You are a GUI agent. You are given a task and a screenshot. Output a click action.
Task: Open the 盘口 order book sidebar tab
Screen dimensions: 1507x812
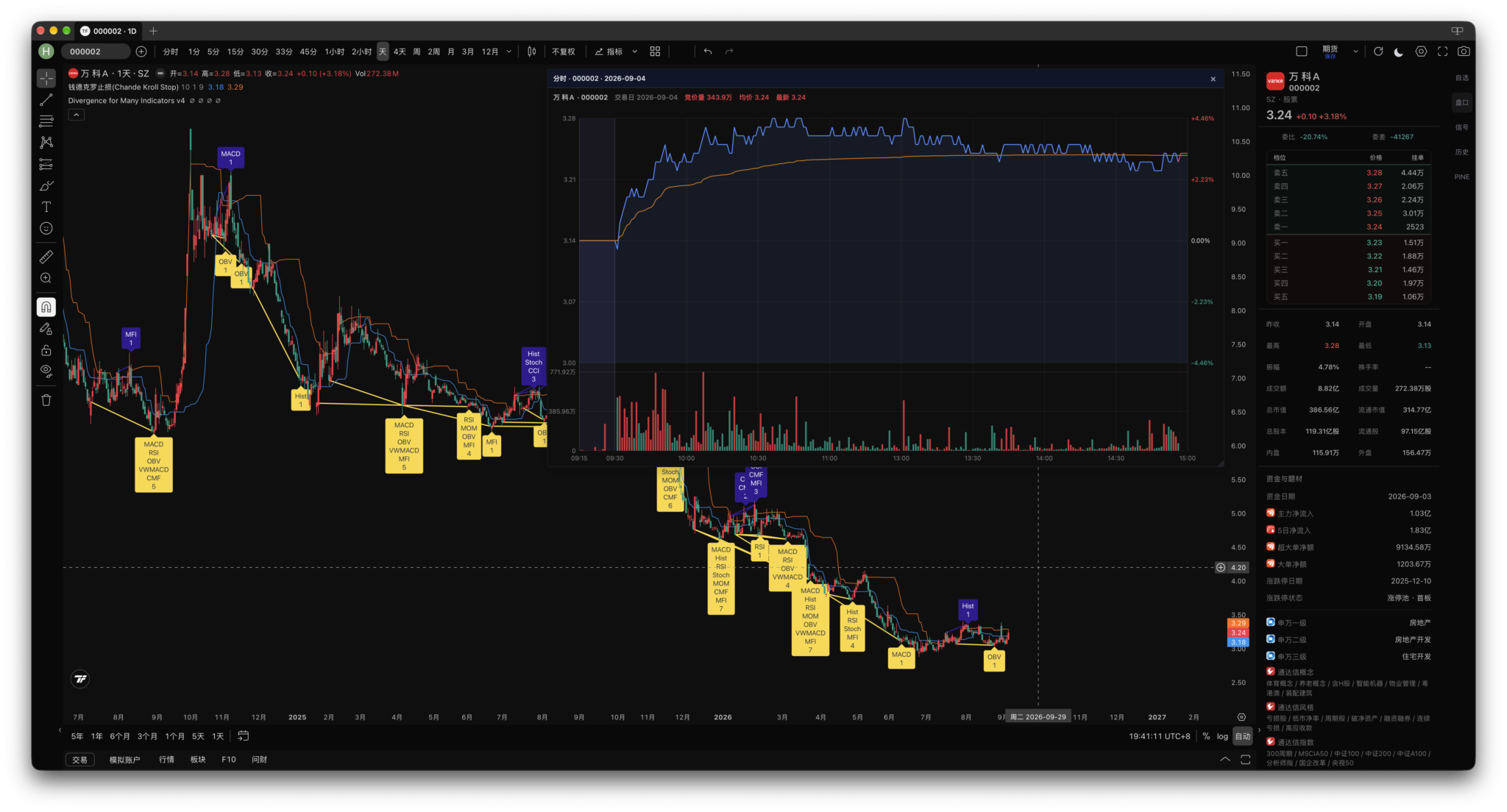click(x=1461, y=102)
